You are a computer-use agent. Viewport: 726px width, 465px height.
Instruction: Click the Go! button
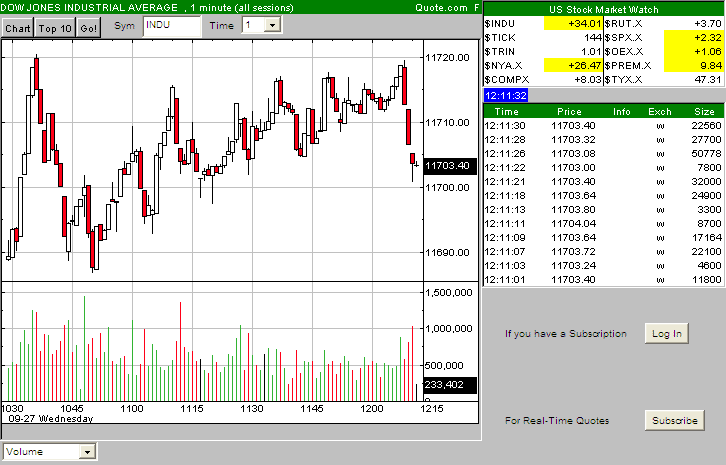pos(88,28)
